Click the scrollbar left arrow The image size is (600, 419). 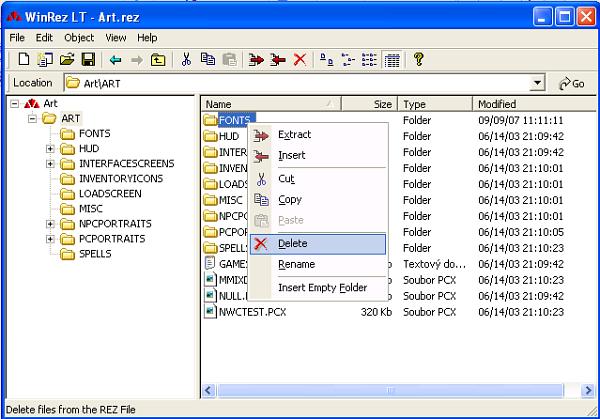[x=209, y=390]
